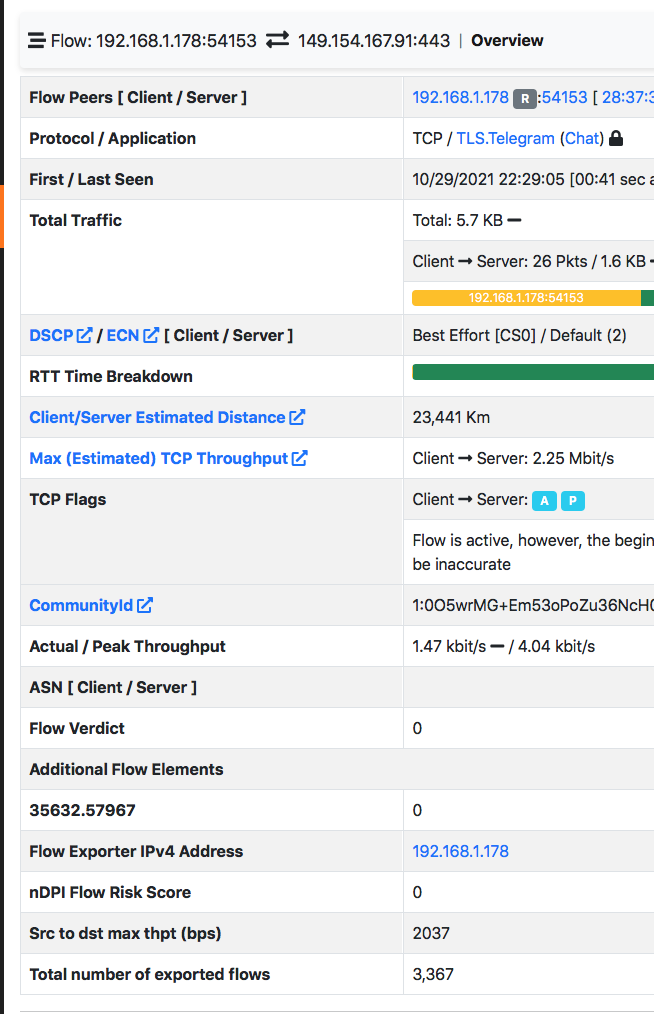Open the CommunityId link
The height and width of the screenshot is (1014, 654).
81,605
